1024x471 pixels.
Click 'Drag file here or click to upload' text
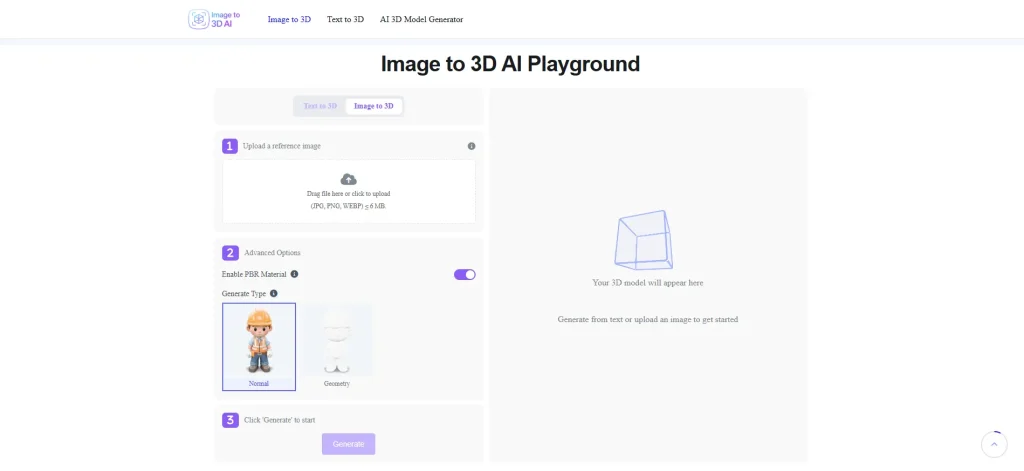349,194
